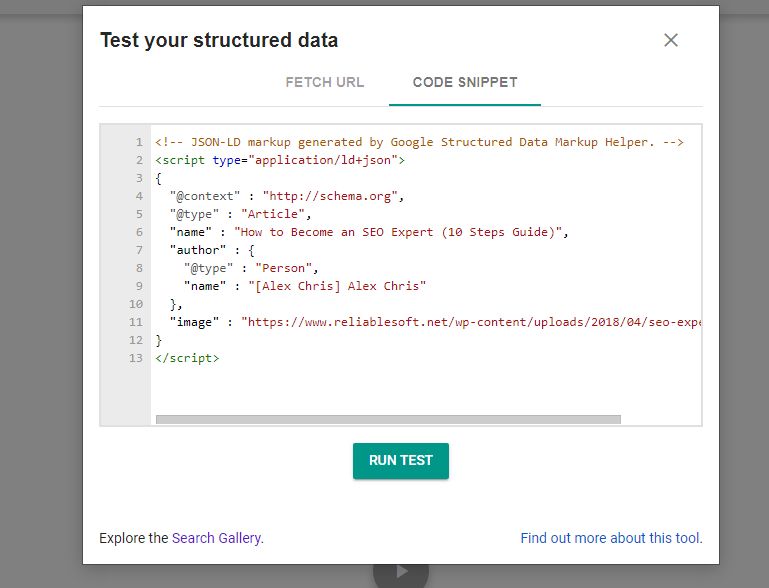Click the Test your structured data heading
Screen dimensions: 769x588
(219, 40)
